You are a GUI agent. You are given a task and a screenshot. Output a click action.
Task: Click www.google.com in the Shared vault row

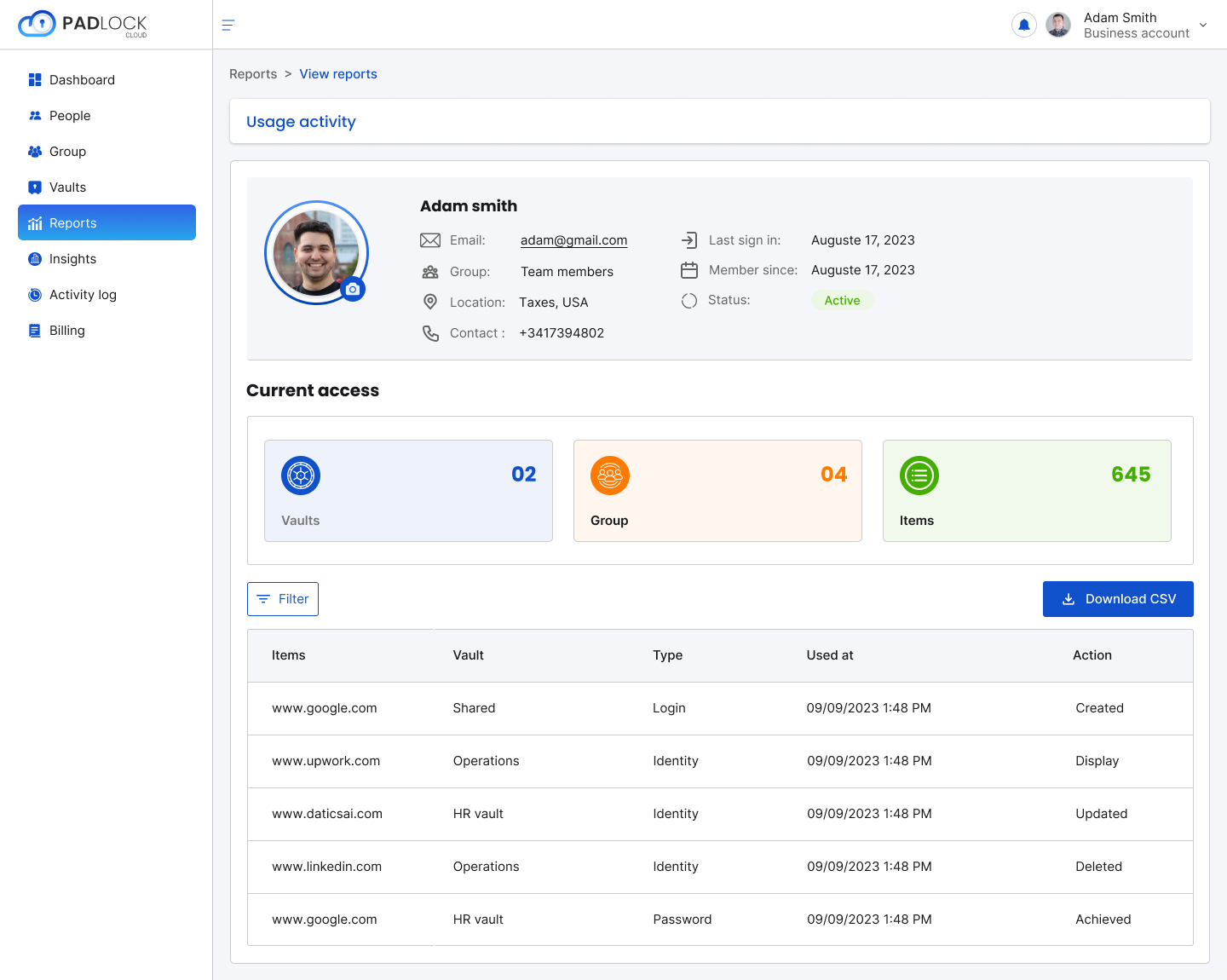click(325, 708)
